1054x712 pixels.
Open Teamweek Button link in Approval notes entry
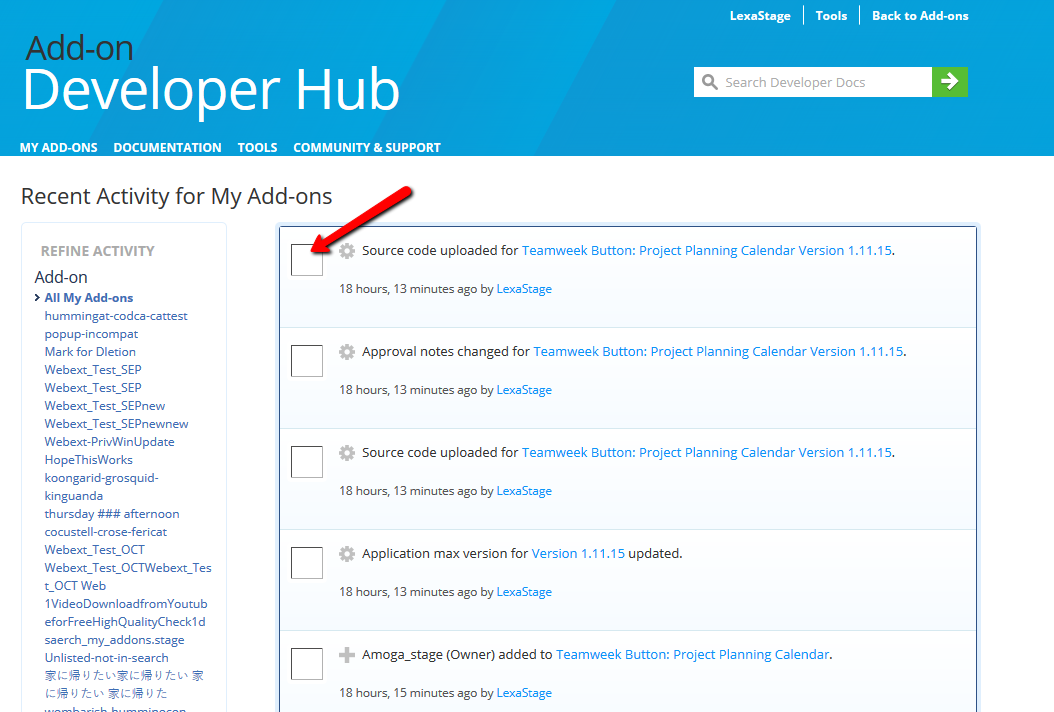718,352
